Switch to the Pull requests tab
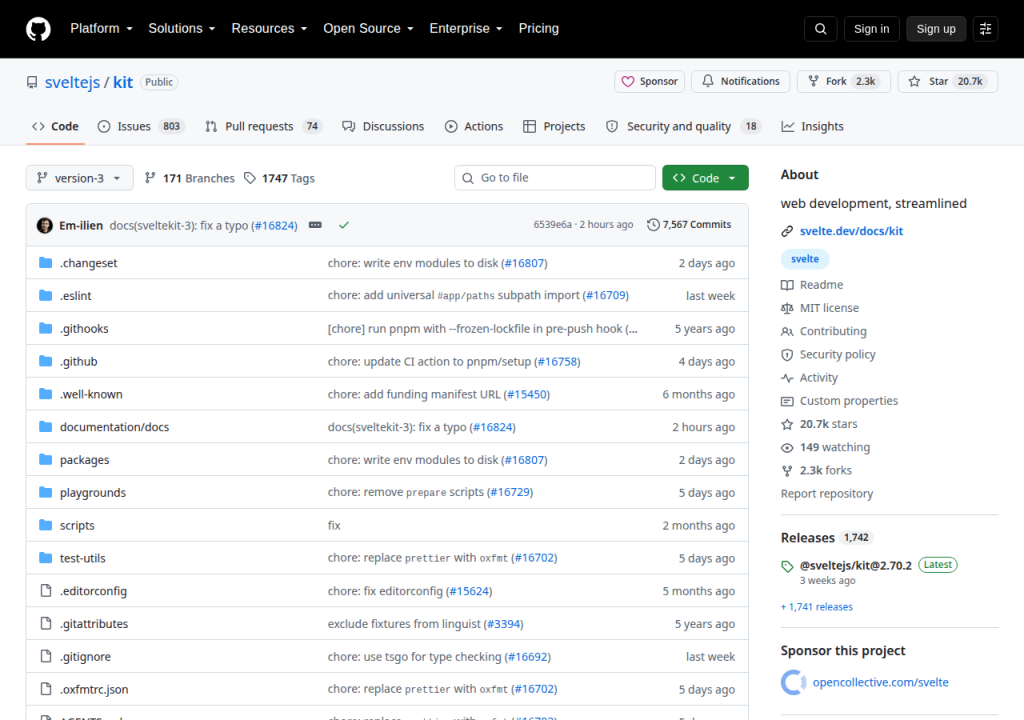This screenshot has height=720, width=1024. pos(263,127)
